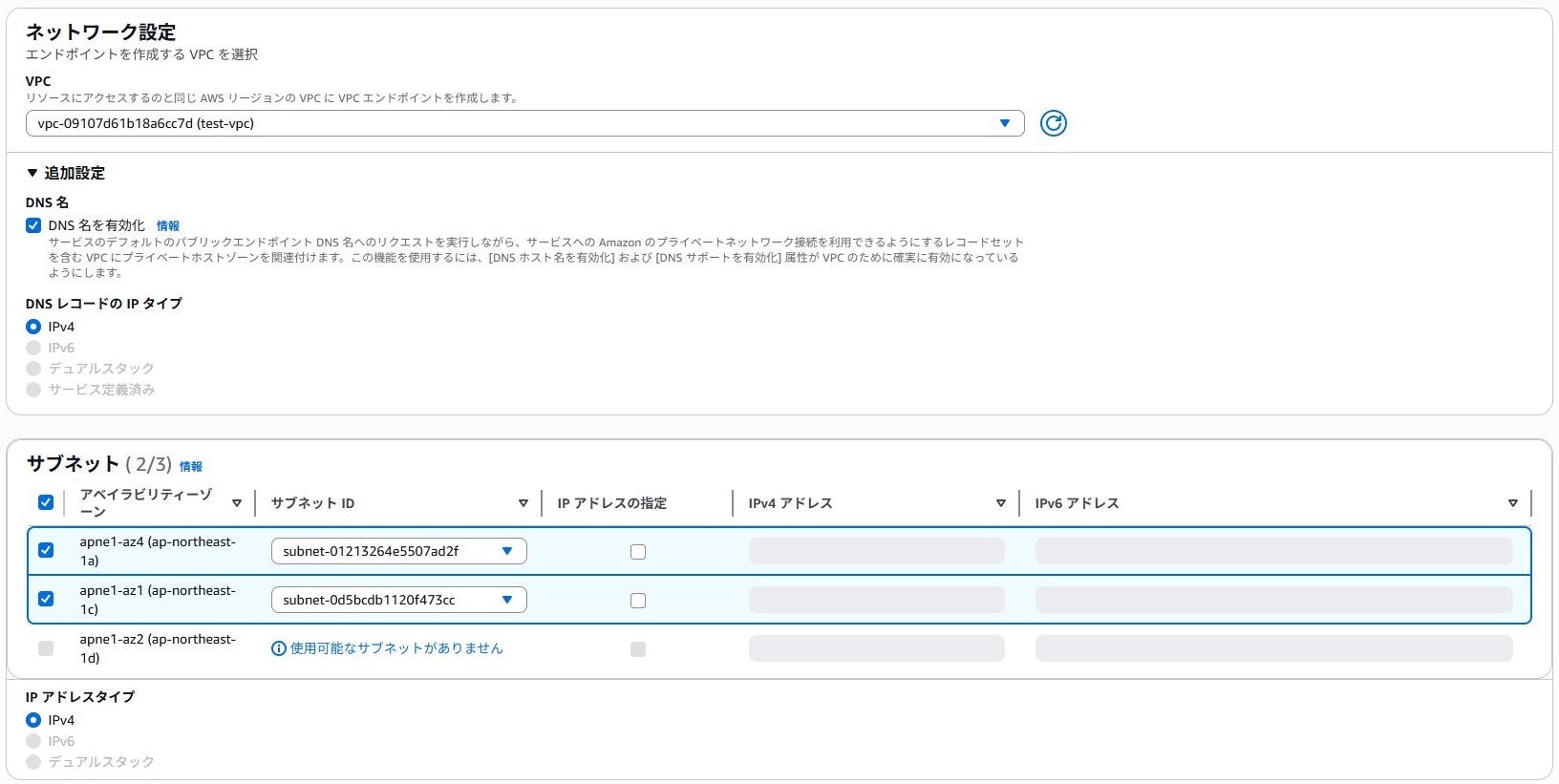This screenshot has width=1559, height=784.
Task: Click IPv4 address field in apne1-az1 row
Action: point(877,600)
